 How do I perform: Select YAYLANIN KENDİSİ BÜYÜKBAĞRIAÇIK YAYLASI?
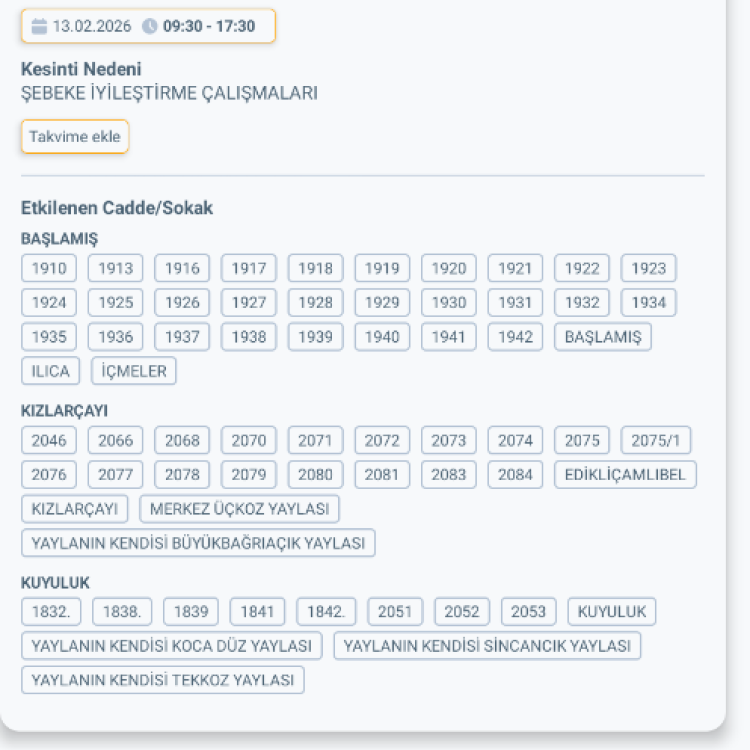(x=198, y=543)
